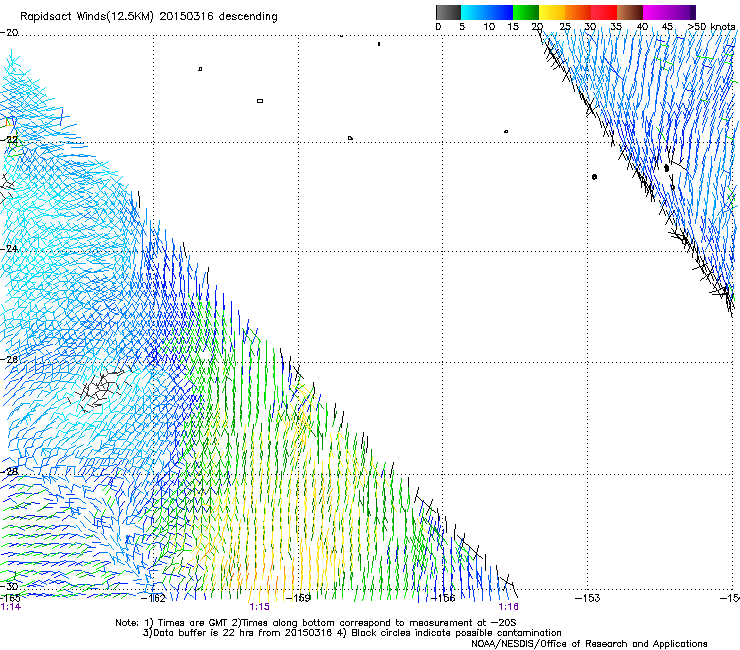The width and height of the screenshot is (740, 650).
Task: Click the purple '1:15' time label
Action: point(260,607)
